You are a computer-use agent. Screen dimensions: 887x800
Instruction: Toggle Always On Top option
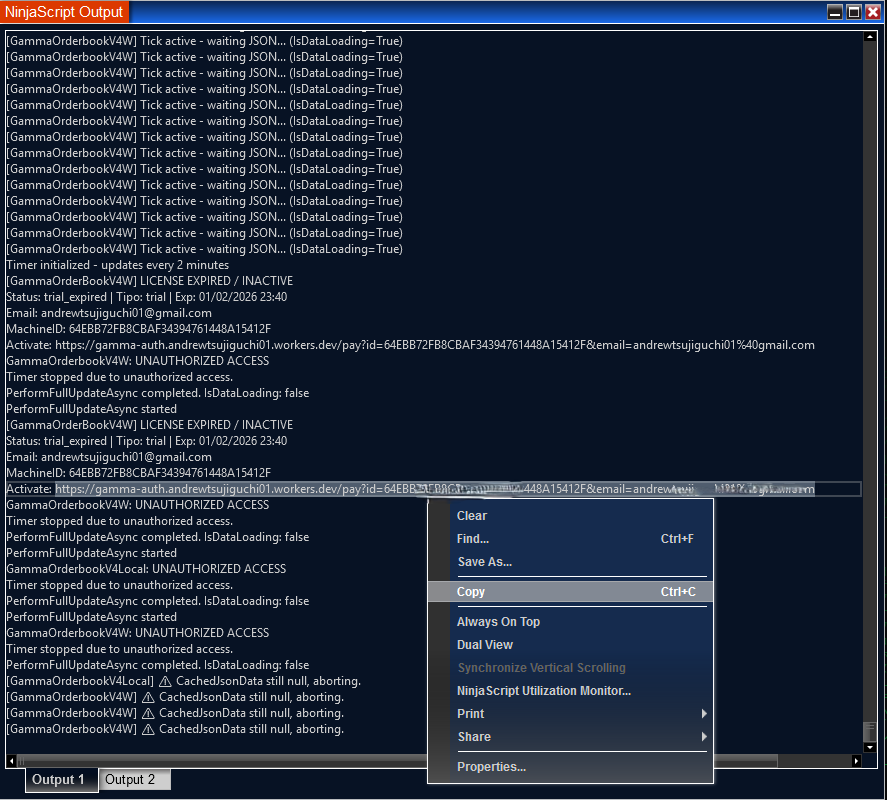point(498,622)
